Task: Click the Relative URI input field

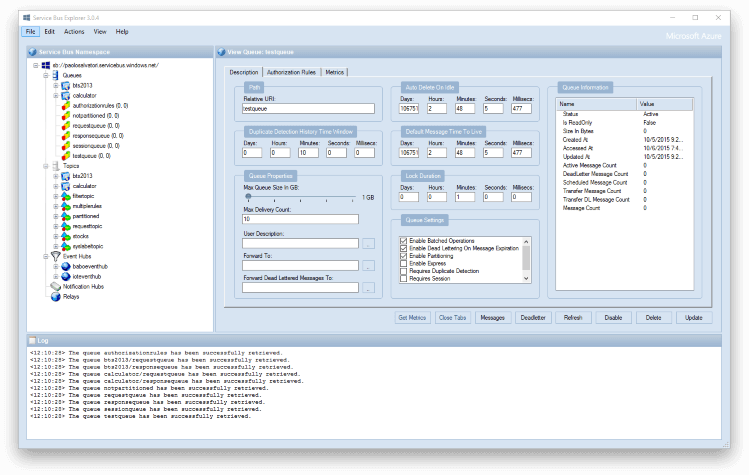Action: point(308,108)
